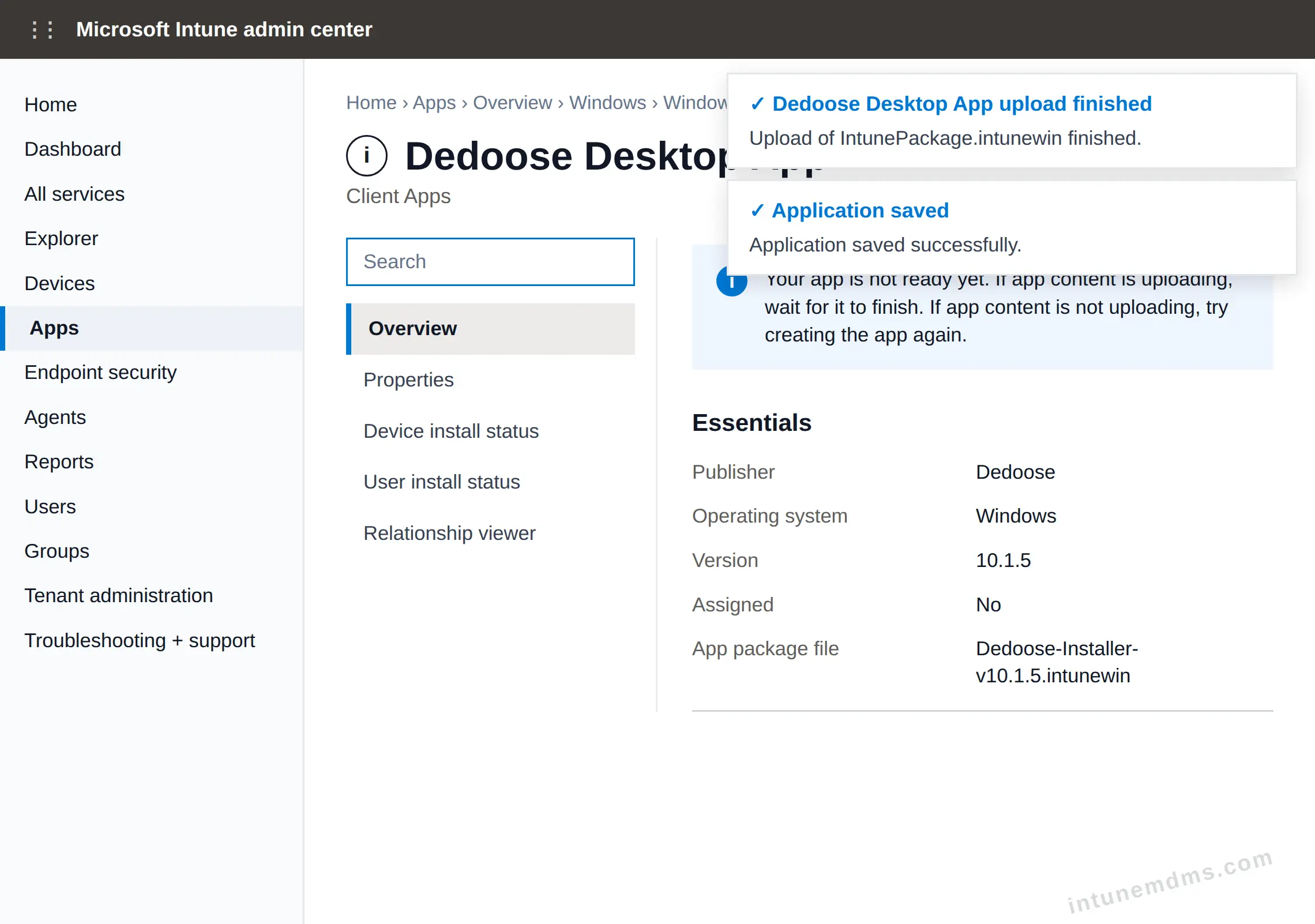Image resolution: width=1315 pixels, height=924 pixels.
Task: Click the info icon beside app title
Action: [x=367, y=156]
